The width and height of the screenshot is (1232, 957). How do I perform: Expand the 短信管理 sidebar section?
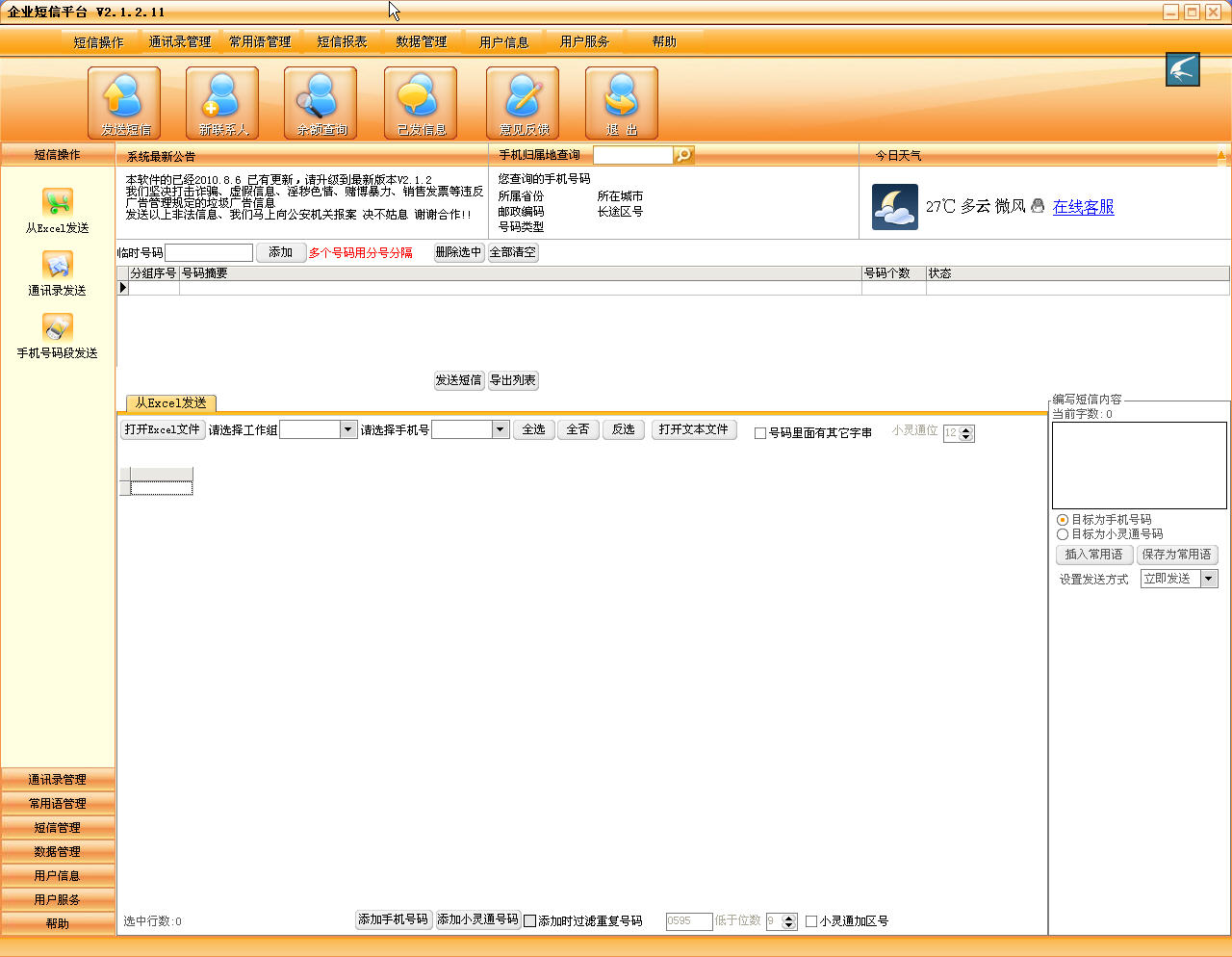coord(58,828)
